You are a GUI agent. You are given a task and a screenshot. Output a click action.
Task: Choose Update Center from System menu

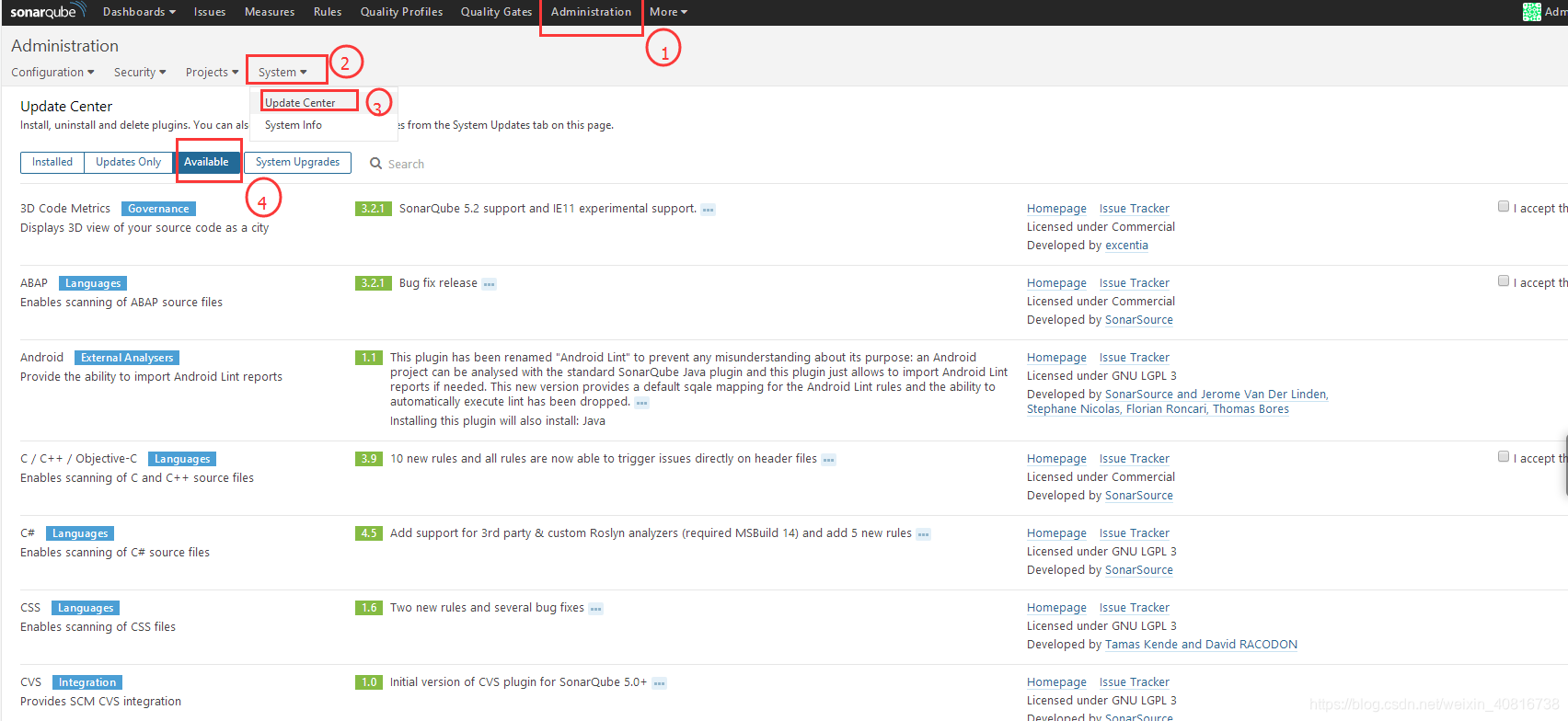(x=300, y=103)
